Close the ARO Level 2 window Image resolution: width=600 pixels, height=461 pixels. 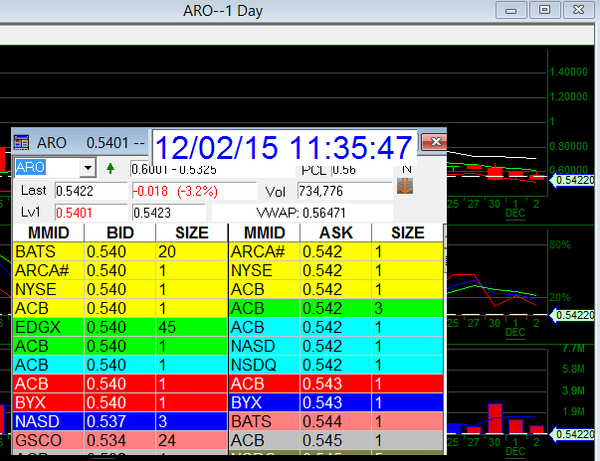coord(433,142)
